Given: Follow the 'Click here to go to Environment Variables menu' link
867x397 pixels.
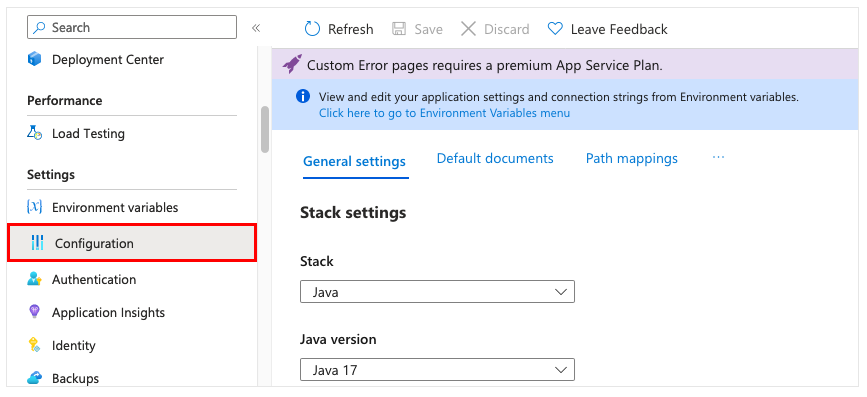Looking at the screenshot, I should [x=444, y=113].
